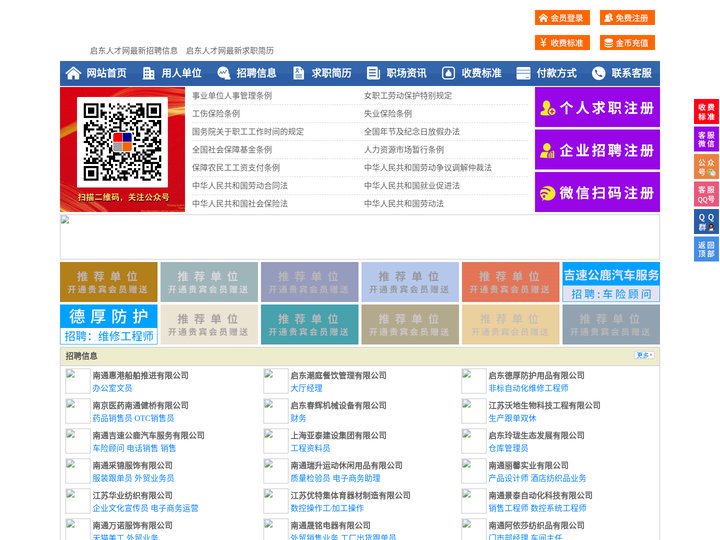Open 招聘信息 in the navigation bar
This screenshot has width=720, height=540.
[256, 73]
